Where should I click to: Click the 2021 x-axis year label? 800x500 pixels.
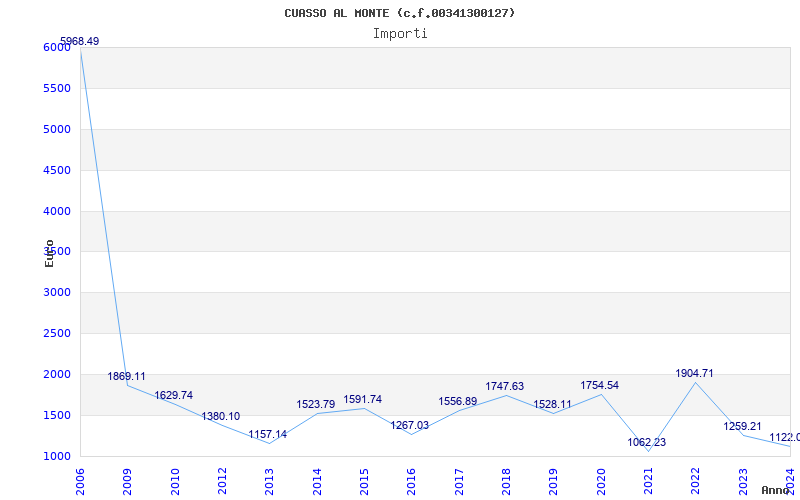click(648, 481)
